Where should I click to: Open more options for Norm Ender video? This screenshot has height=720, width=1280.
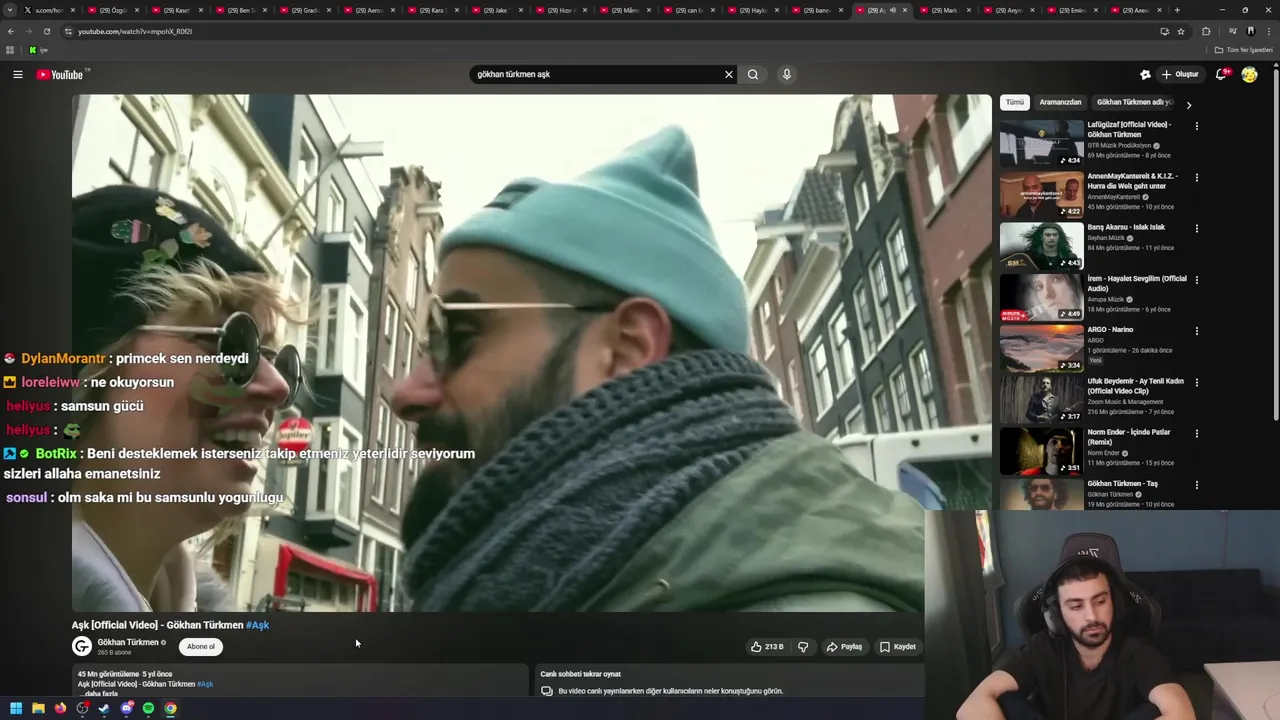(x=1197, y=433)
